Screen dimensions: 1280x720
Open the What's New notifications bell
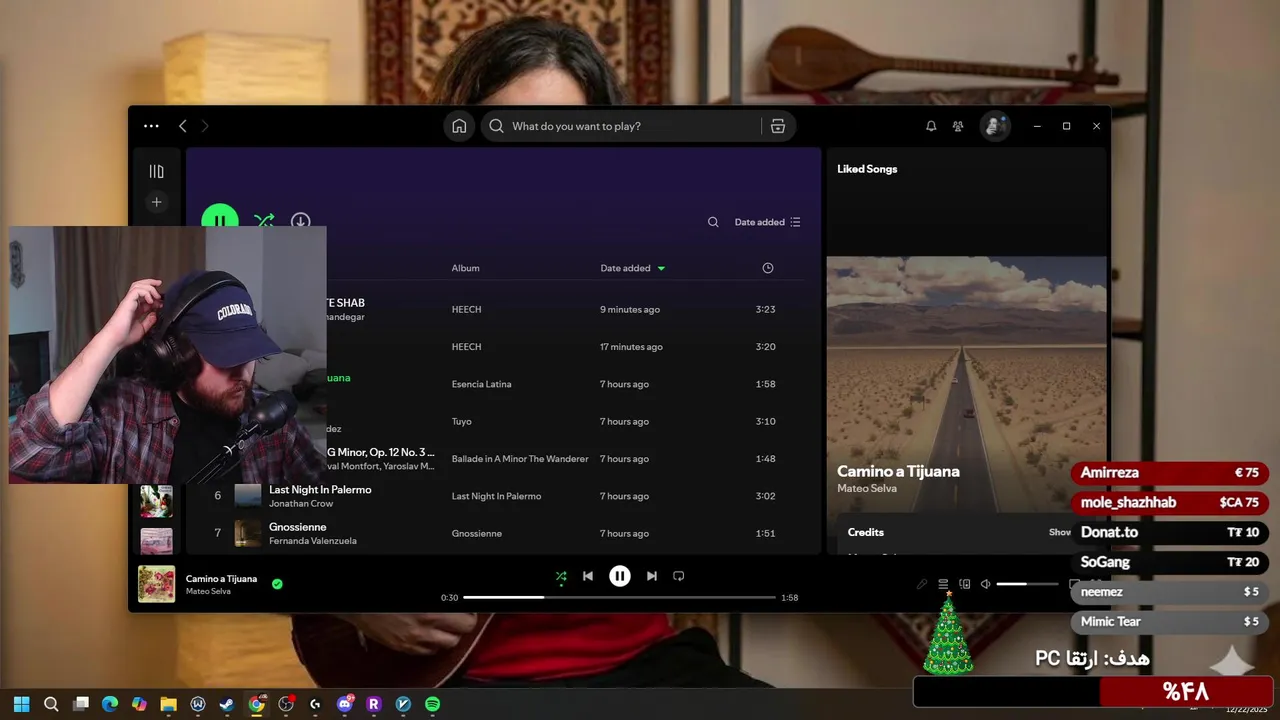pos(931,126)
